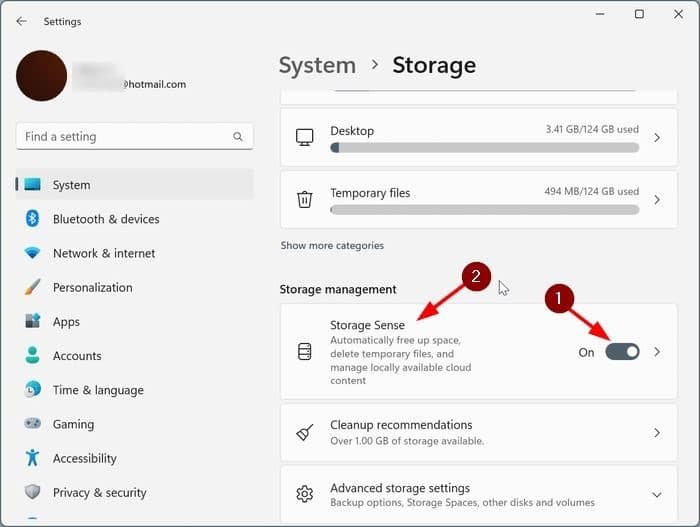Image resolution: width=700 pixels, height=527 pixels.
Task: Click the Storage Sense title text
Action: coord(367,325)
